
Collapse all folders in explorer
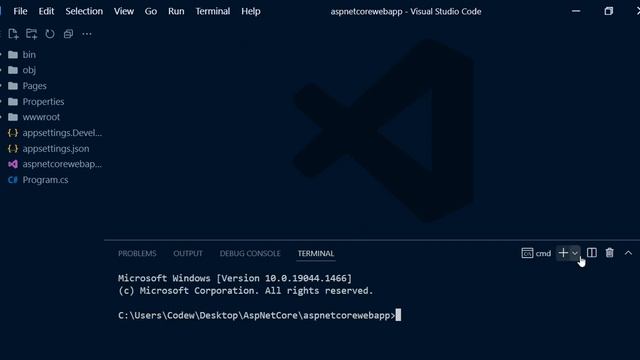[x=68, y=34]
